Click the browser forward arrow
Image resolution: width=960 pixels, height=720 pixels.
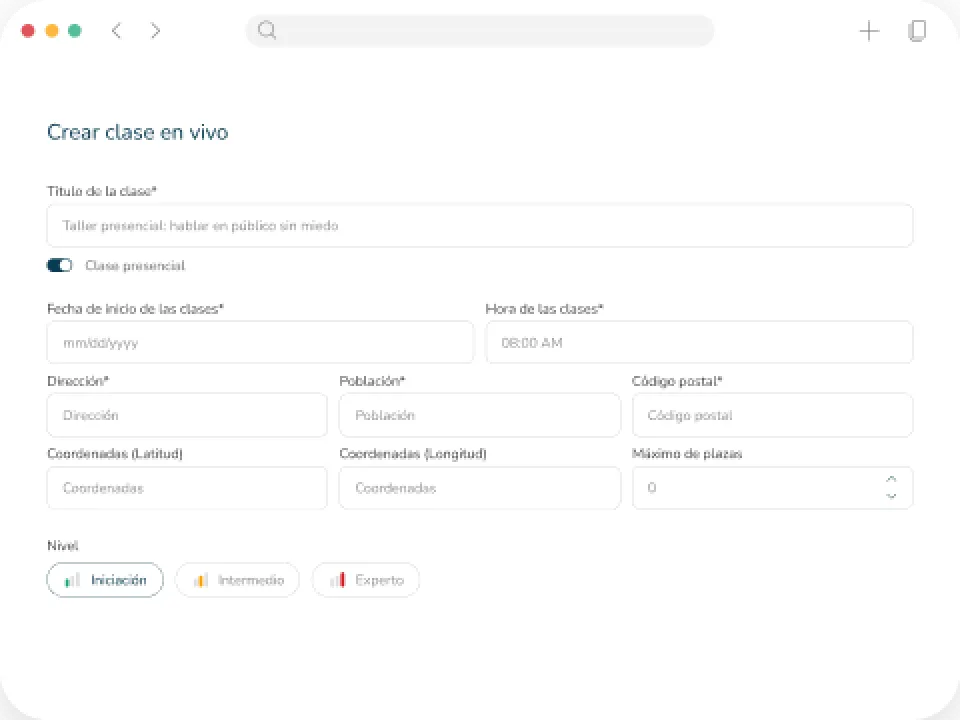pyautogui.click(x=156, y=30)
